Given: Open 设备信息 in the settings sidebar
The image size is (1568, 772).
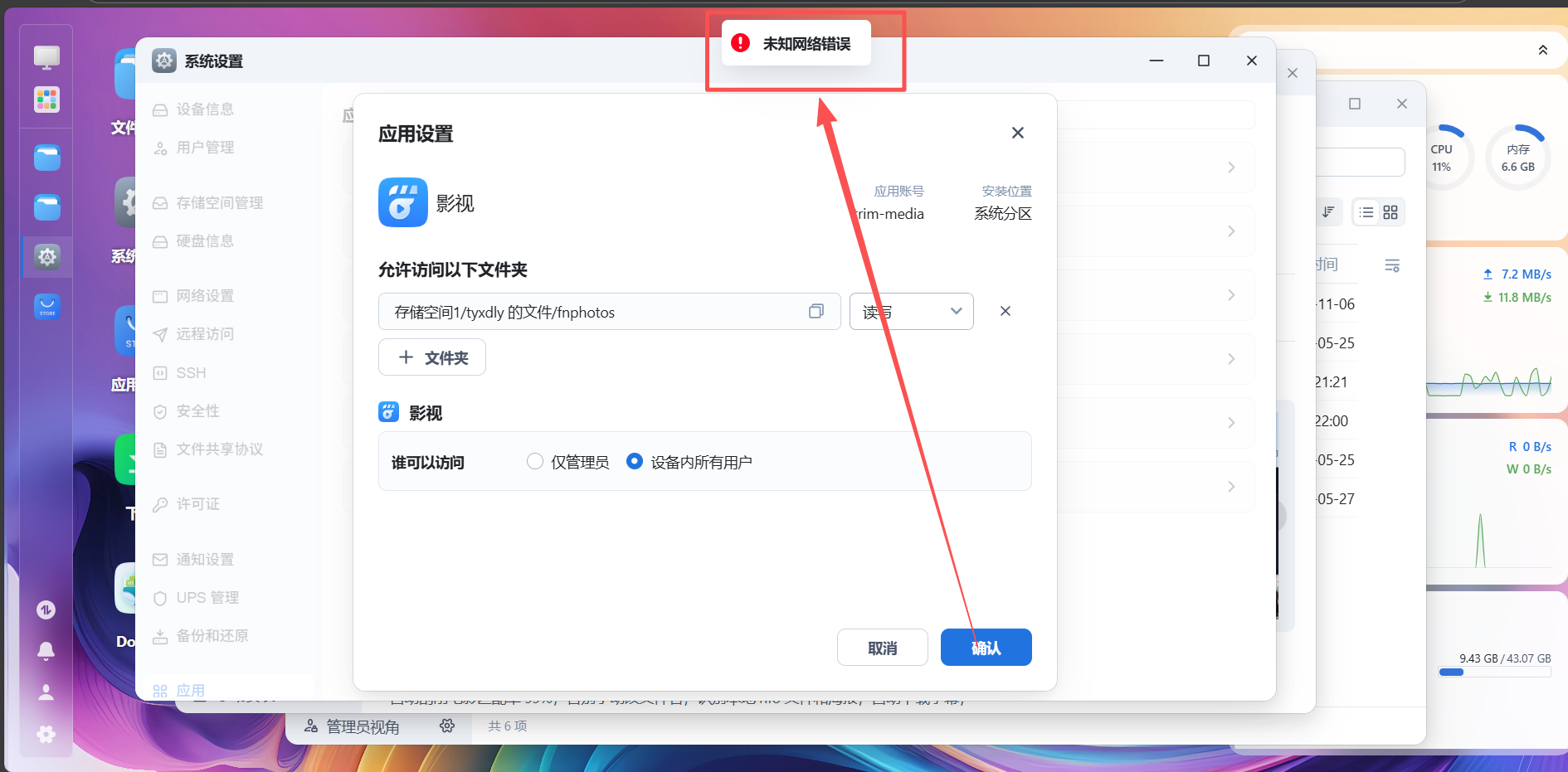Looking at the screenshot, I should tap(204, 109).
